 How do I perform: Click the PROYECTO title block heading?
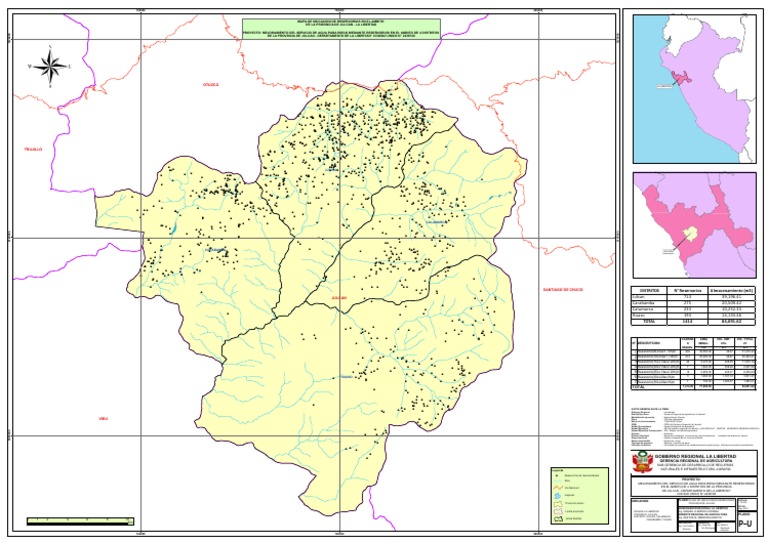pos(691,479)
